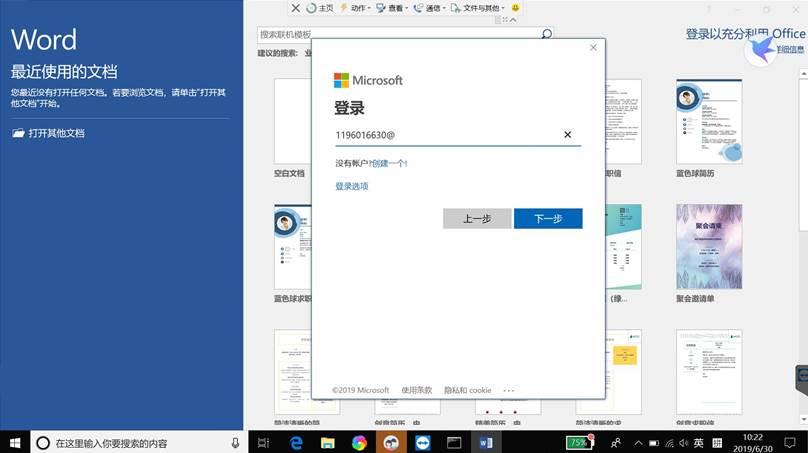Show hidden tray icons with chevron

tap(638, 443)
